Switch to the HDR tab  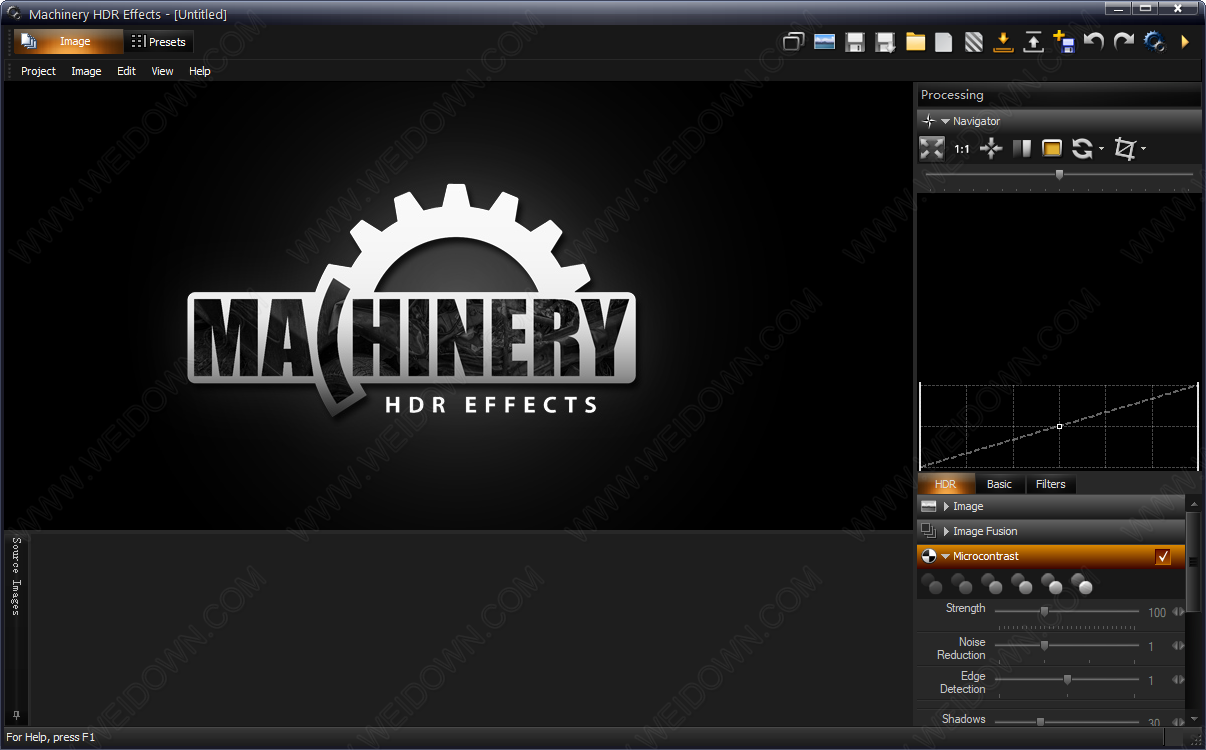[945, 484]
